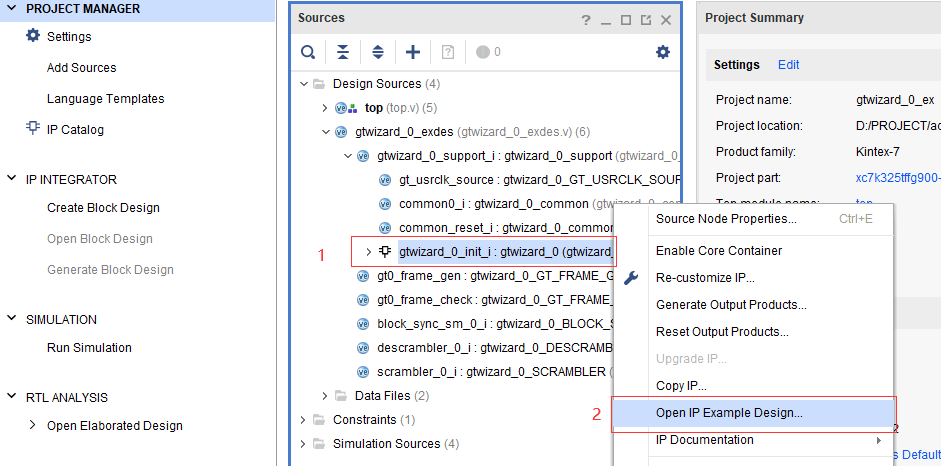Click the Verilog icon beside gt0_frame_gen

coord(362,276)
